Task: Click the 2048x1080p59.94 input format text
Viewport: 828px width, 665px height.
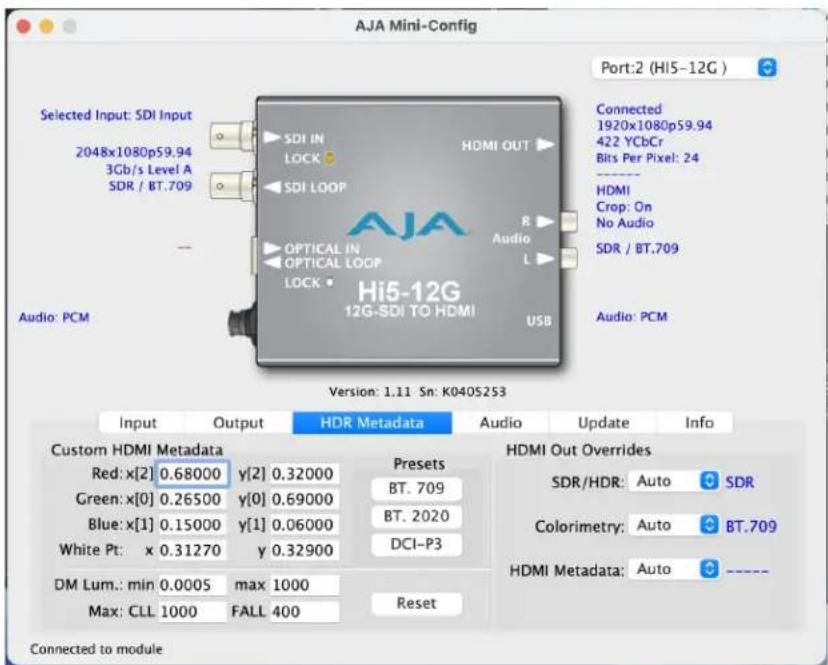Action: pos(134,152)
